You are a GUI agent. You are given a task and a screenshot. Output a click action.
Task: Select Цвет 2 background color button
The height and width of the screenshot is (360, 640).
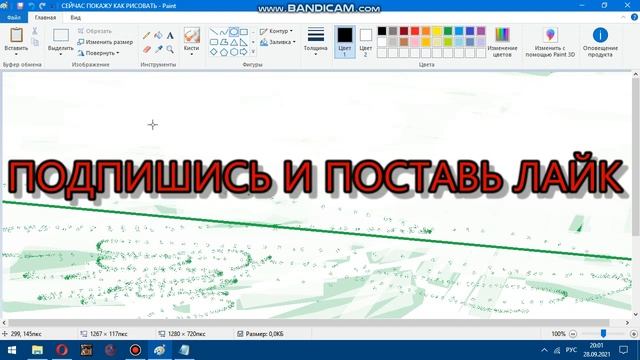pos(366,42)
